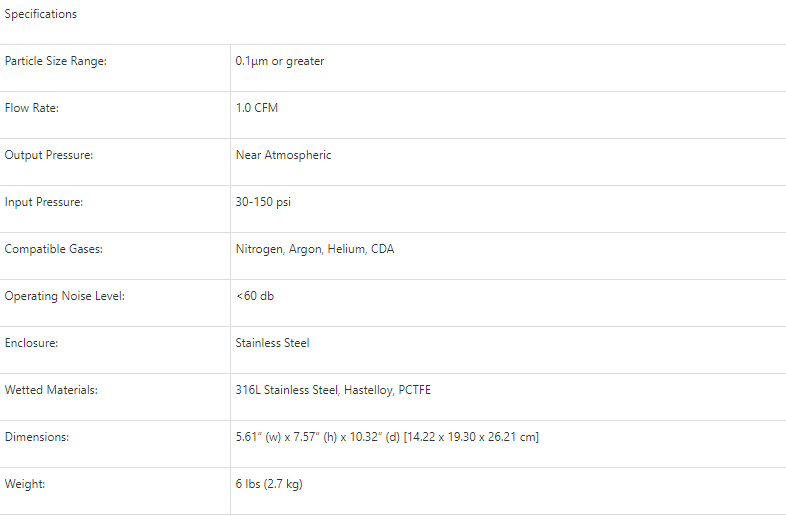786x516 pixels.
Task: Select the 'Compatible Gases:' label
Action: (x=54, y=249)
